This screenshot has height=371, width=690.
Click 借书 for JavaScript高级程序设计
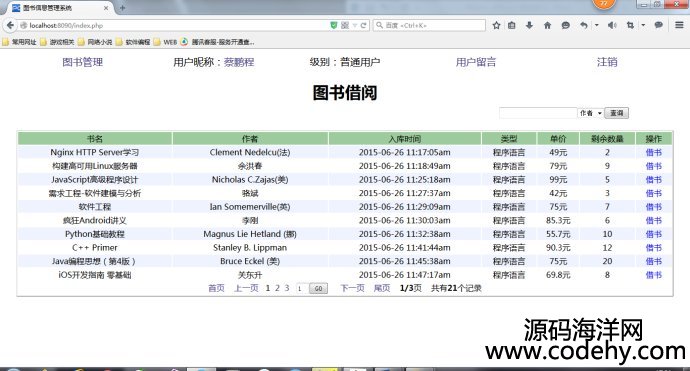coord(653,180)
